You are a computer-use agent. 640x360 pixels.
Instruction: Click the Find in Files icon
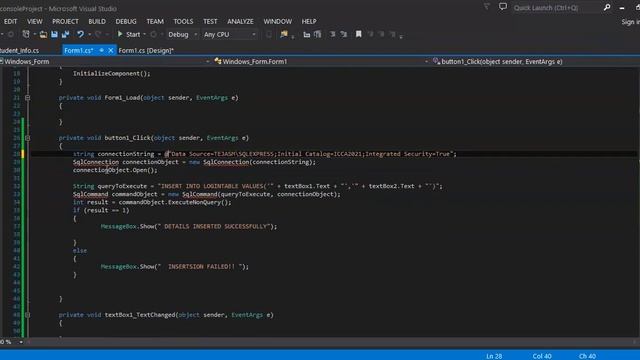click(284, 35)
